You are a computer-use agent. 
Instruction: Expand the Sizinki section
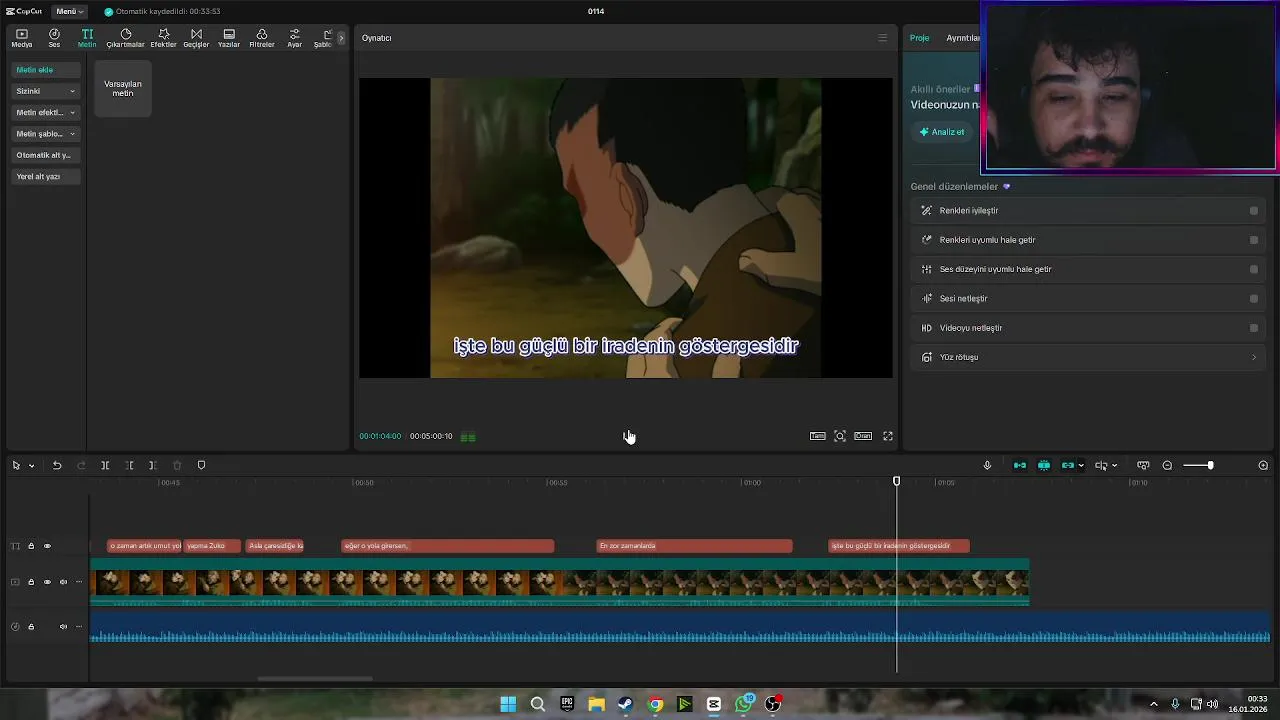45,91
